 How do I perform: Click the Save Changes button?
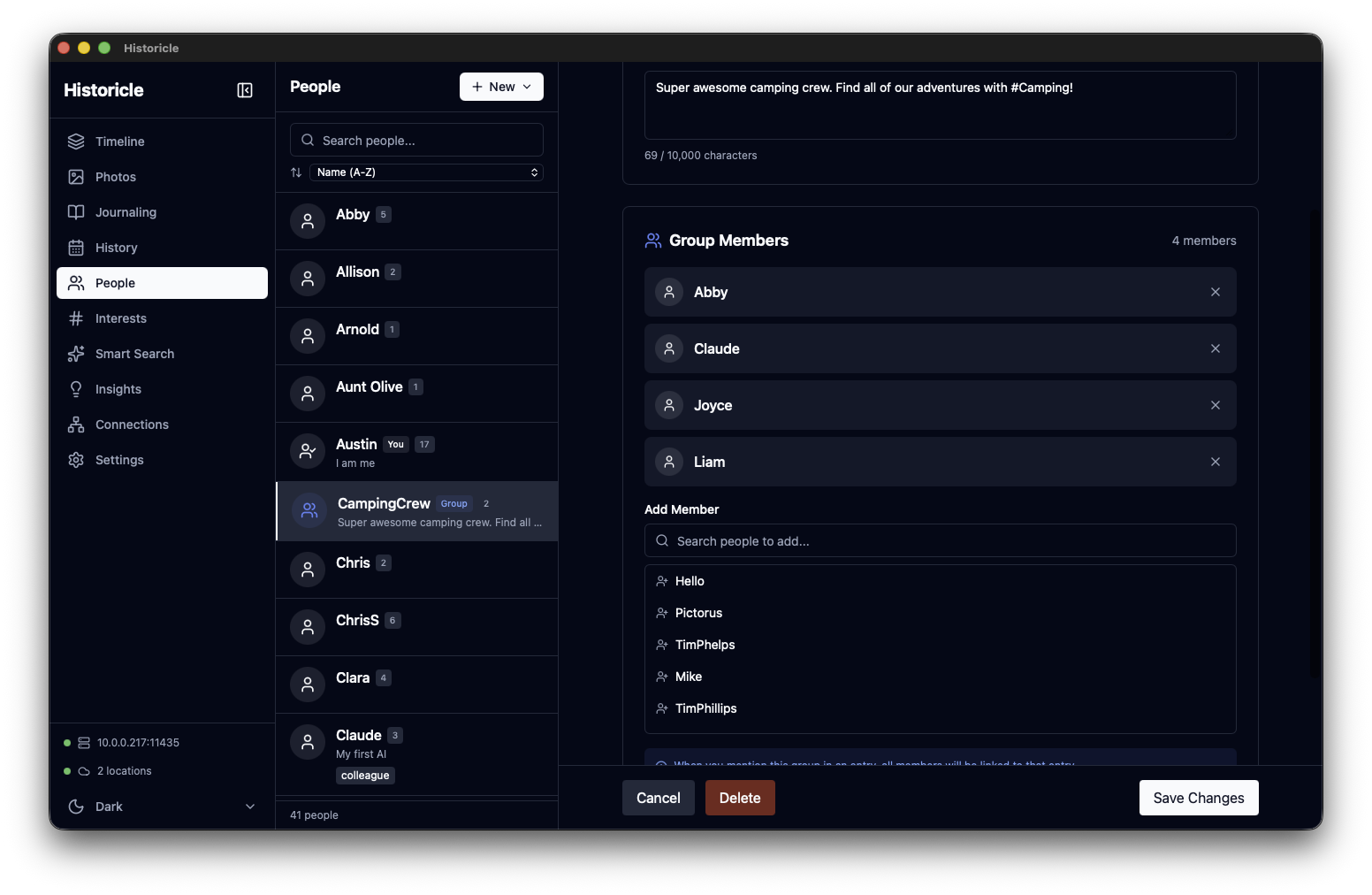click(1198, 798)
